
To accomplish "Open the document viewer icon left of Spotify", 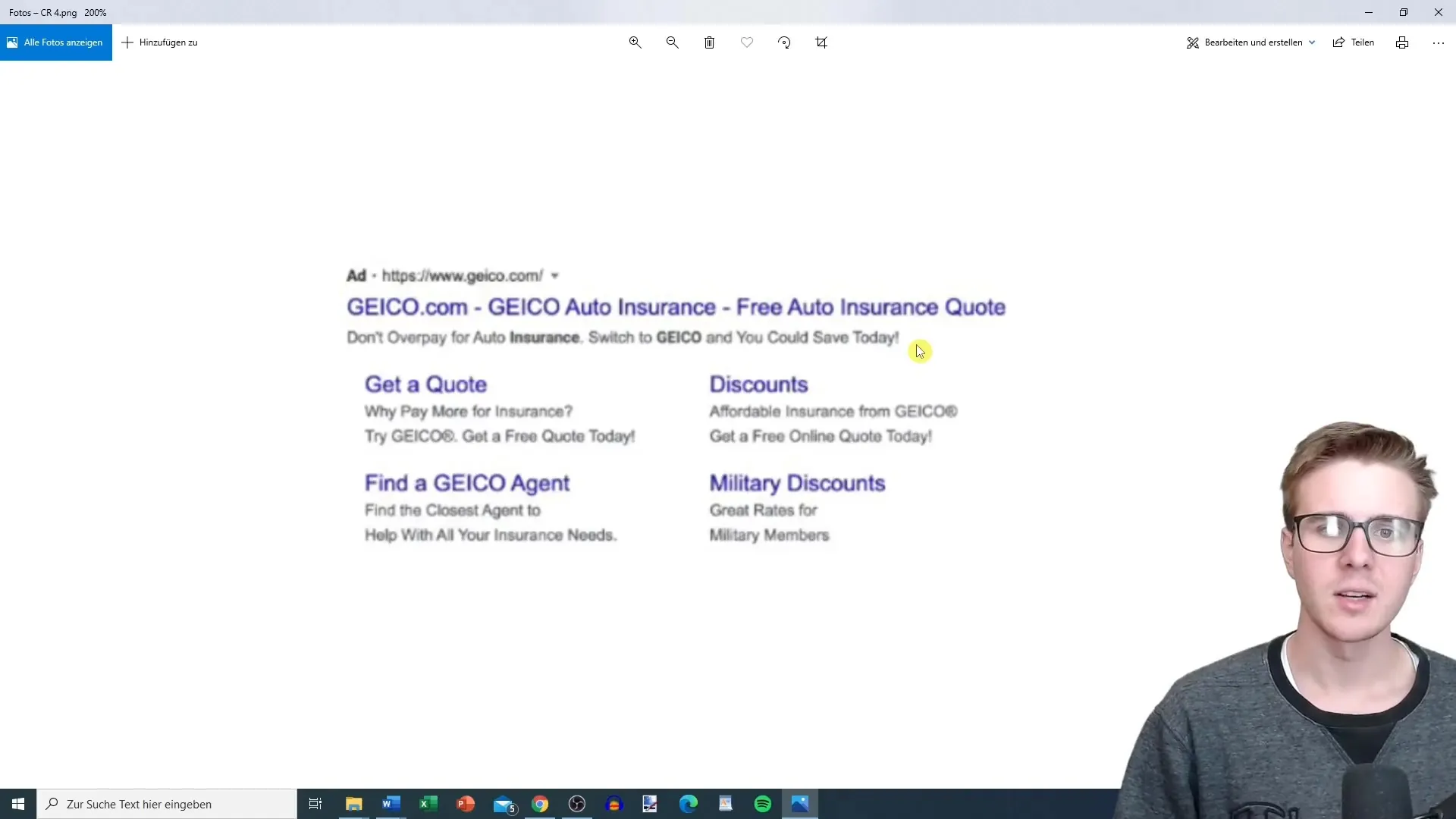I will [x=726, y=804].
